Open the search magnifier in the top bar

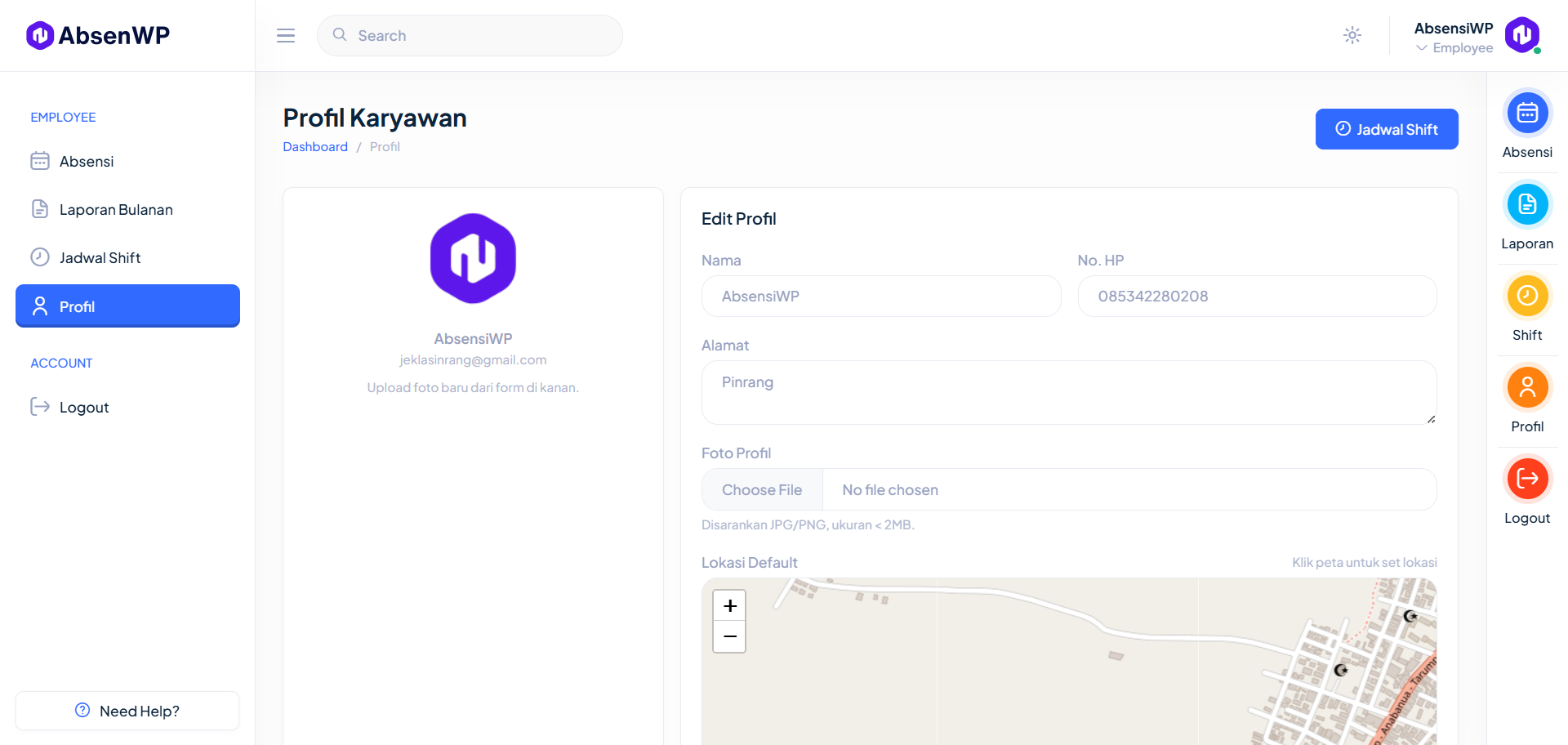339,35
